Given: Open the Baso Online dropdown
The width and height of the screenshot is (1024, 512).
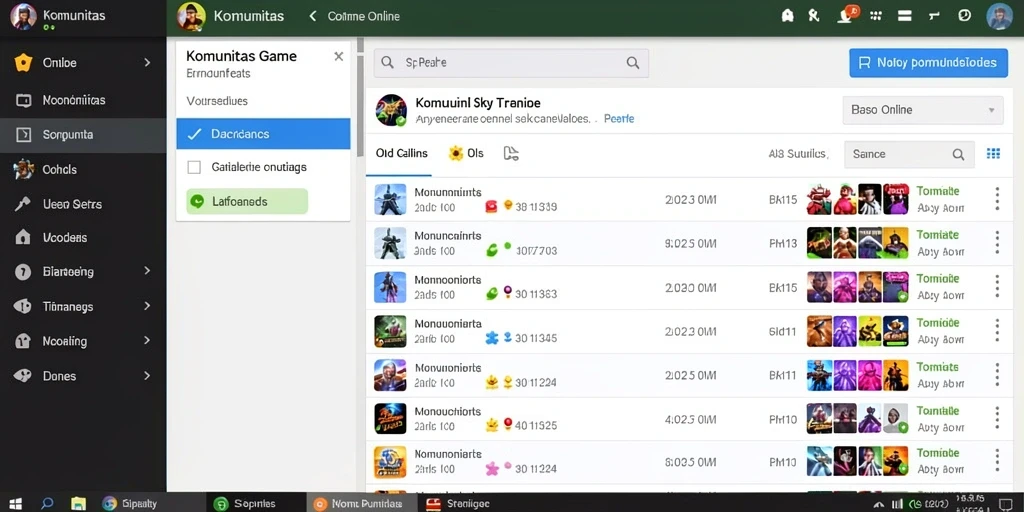Looking at the screenshot, I should [923, 110].
